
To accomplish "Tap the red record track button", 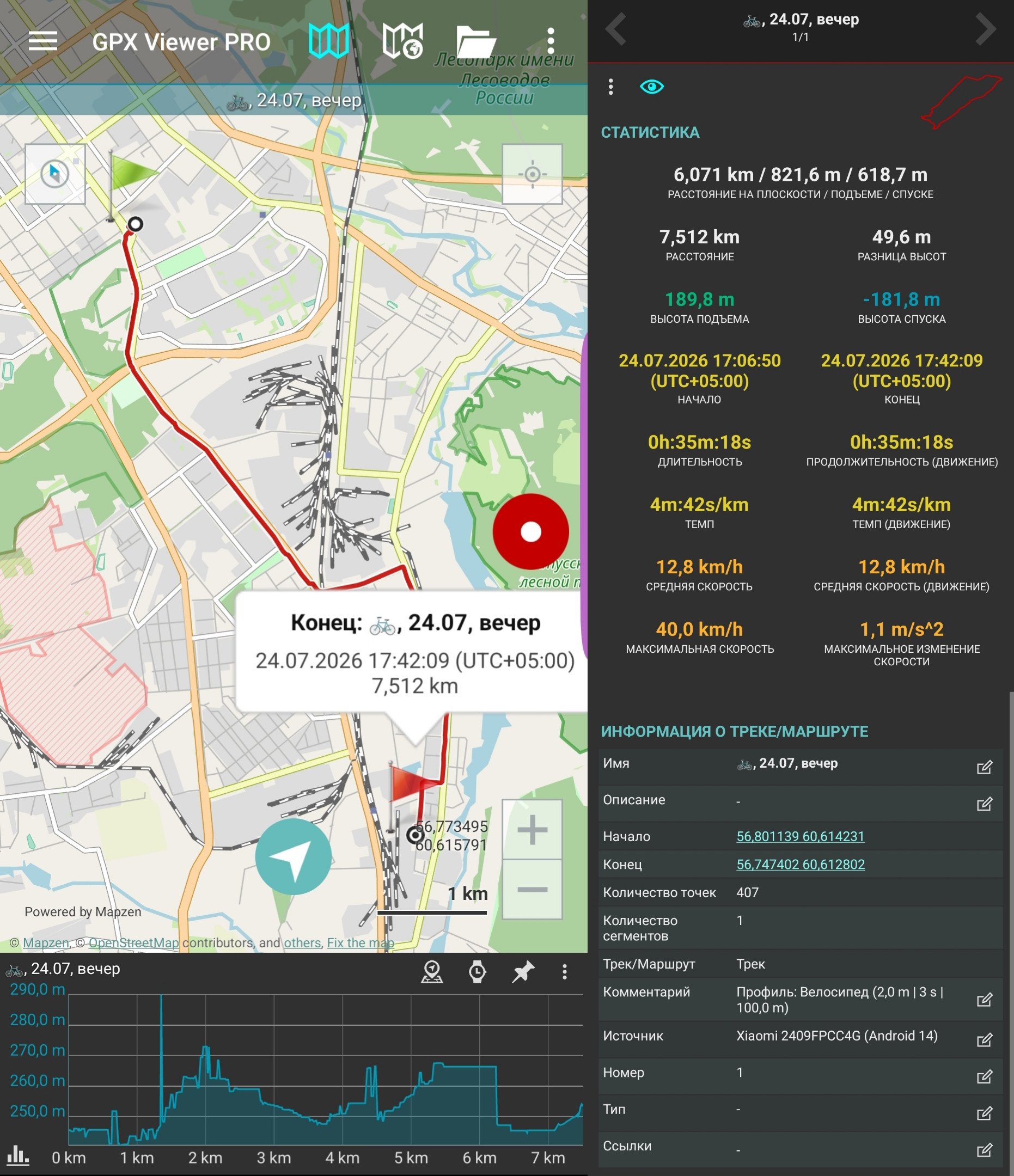I will click(531, 532).
